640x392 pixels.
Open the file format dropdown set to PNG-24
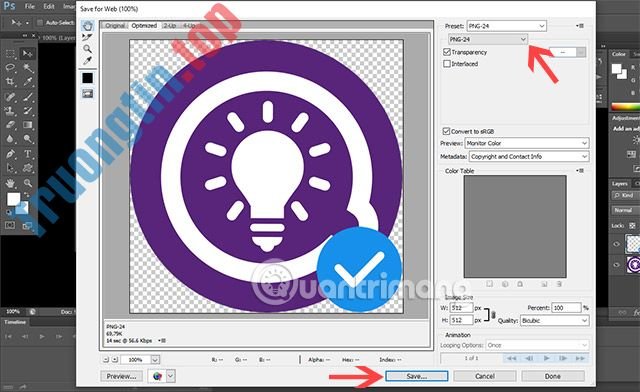click(x=488, y=39)
